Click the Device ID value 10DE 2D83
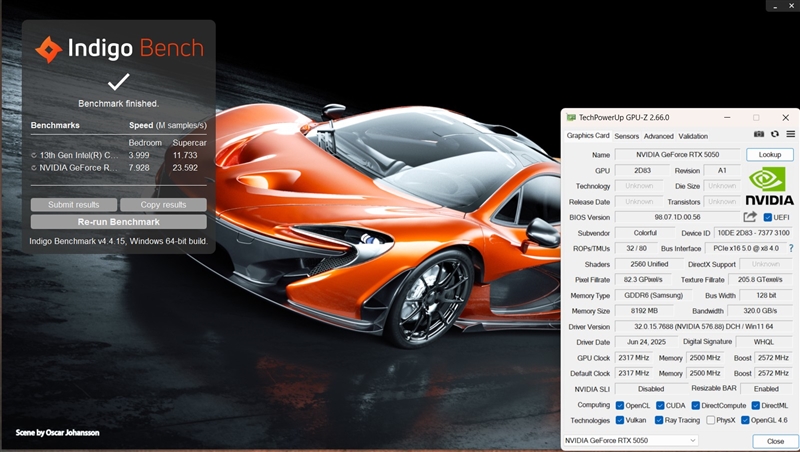The height and width of the screenshot is (452, 800). point(753,233)
